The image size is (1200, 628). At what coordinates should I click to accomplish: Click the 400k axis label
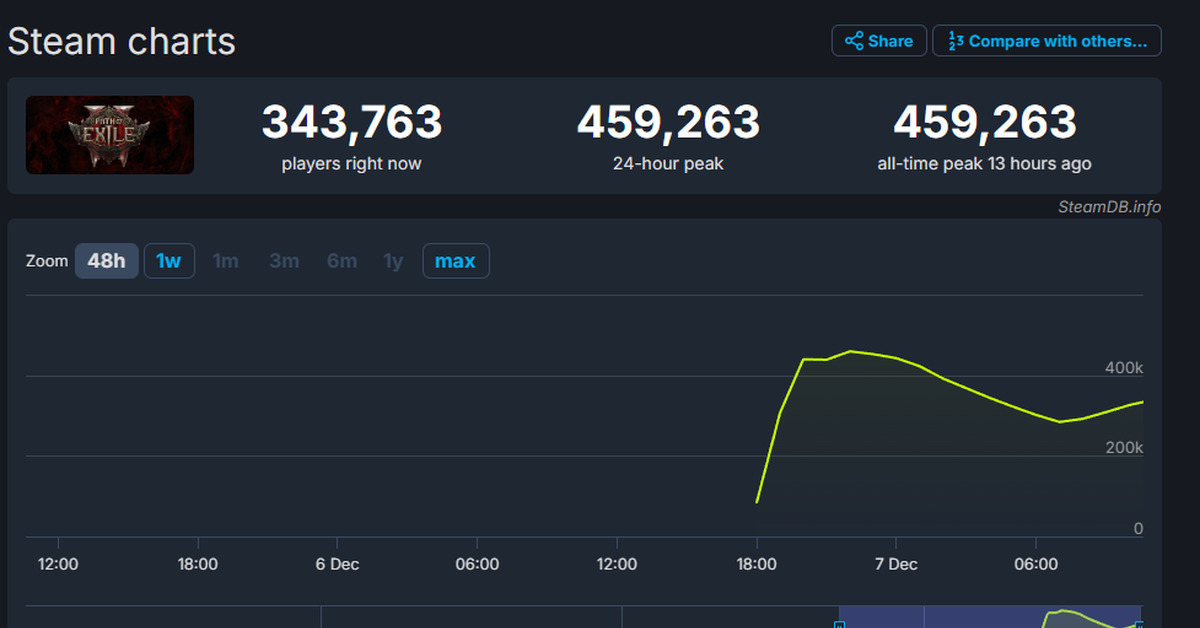click(1124, 368)
